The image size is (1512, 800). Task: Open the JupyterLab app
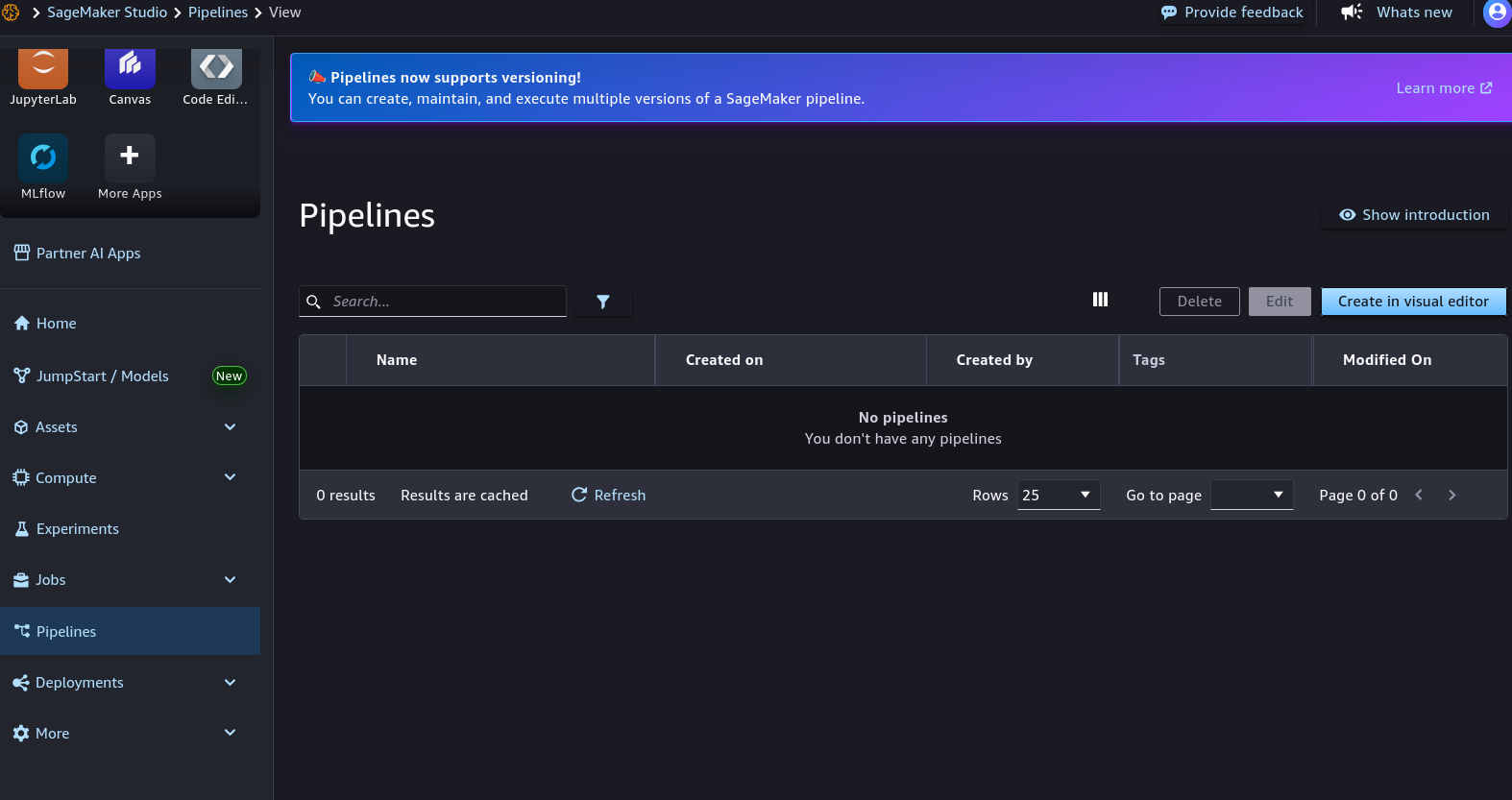[43, 68]
